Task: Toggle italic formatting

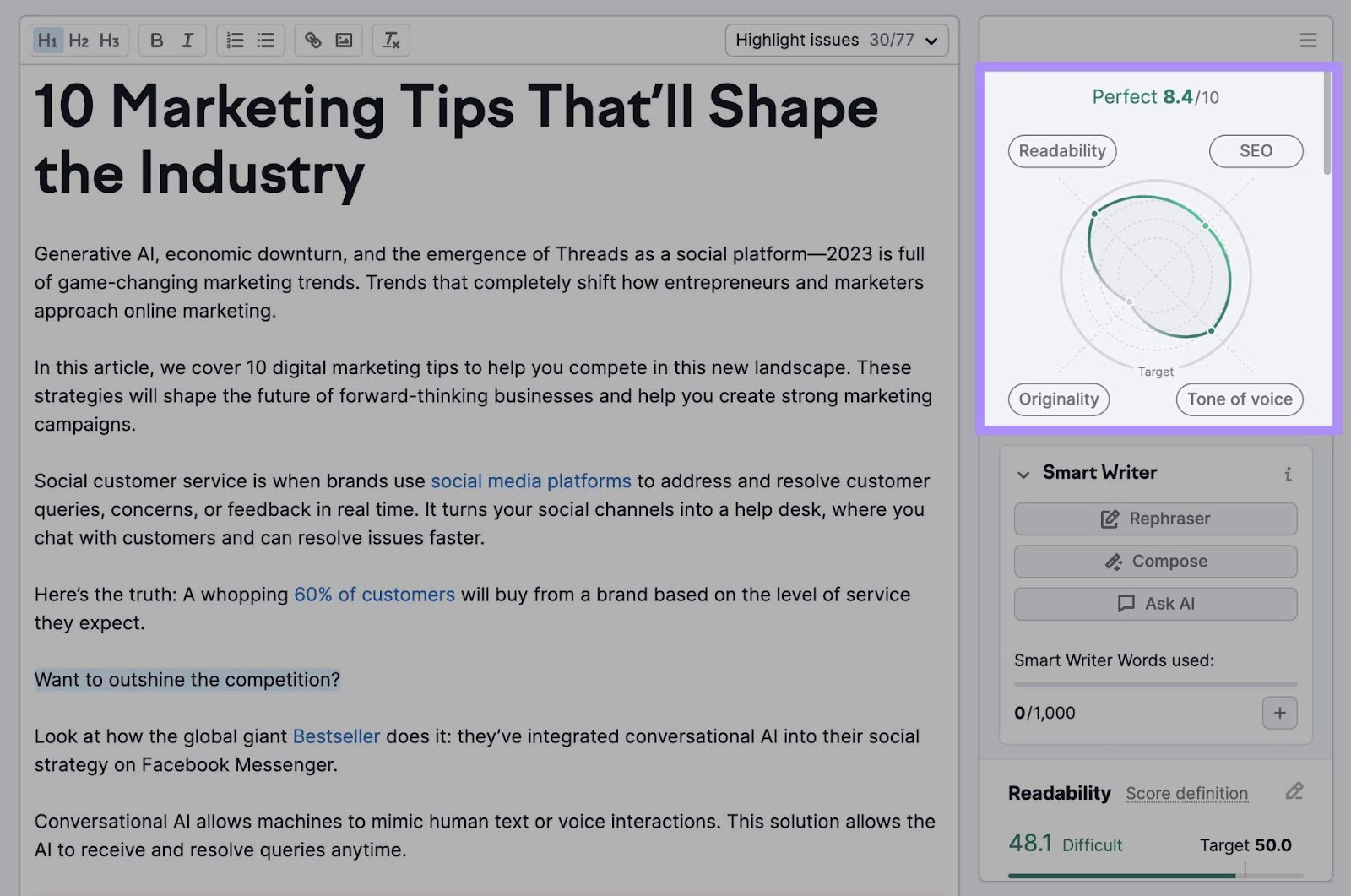Action: coord(187,40)
